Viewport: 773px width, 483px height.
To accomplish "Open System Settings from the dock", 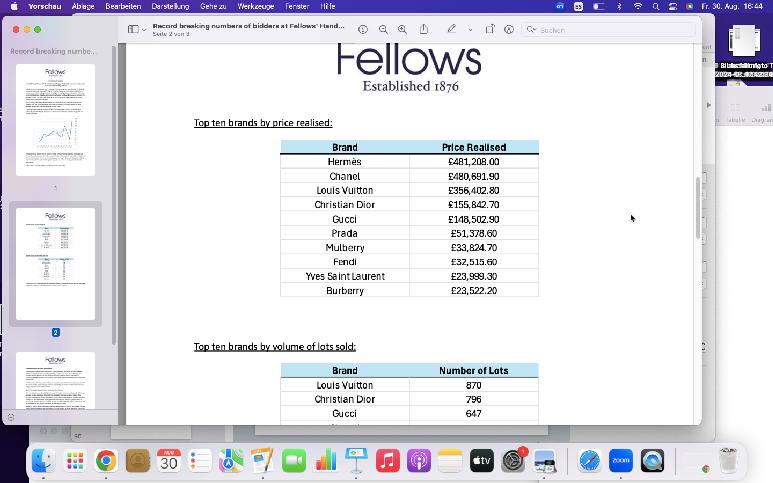I will tap(513, 461).
